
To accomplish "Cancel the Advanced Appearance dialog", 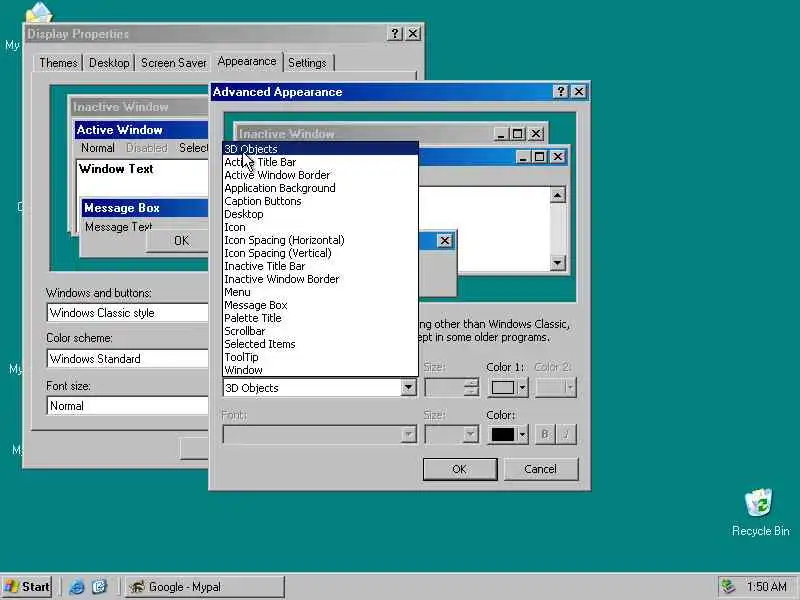I will (x=541, y=469).
